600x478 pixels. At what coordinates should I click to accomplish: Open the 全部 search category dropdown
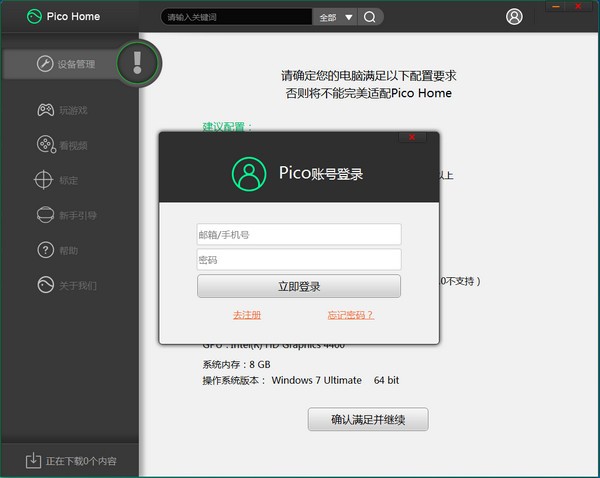pos(336,17)
